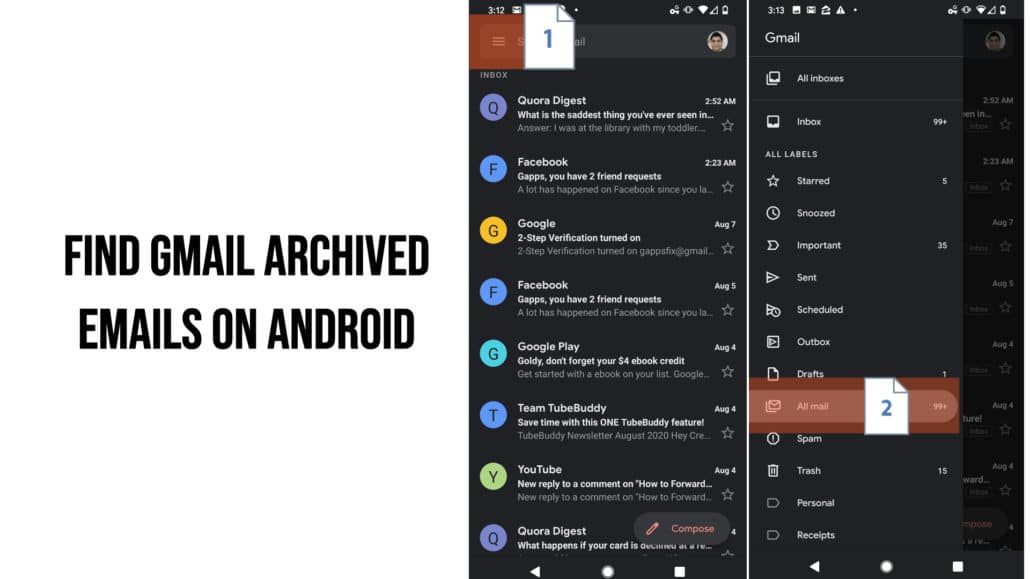Select the yellow Google sender avatar

click(x=493, y=231)
